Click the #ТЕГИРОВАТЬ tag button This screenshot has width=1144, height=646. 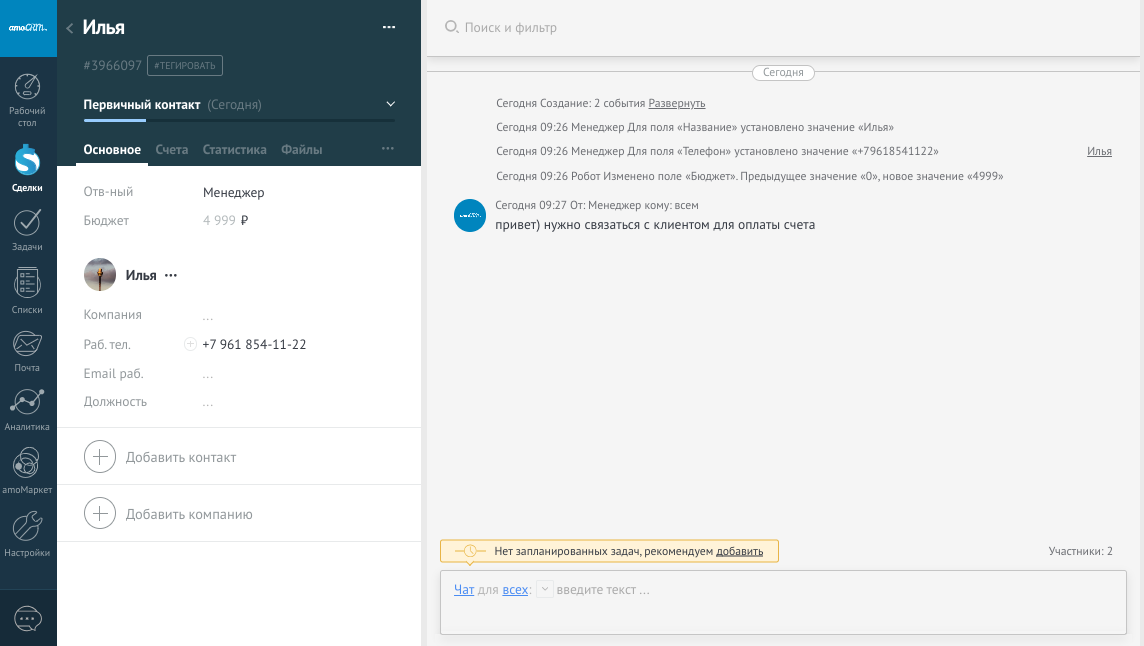tap(185, 65)
